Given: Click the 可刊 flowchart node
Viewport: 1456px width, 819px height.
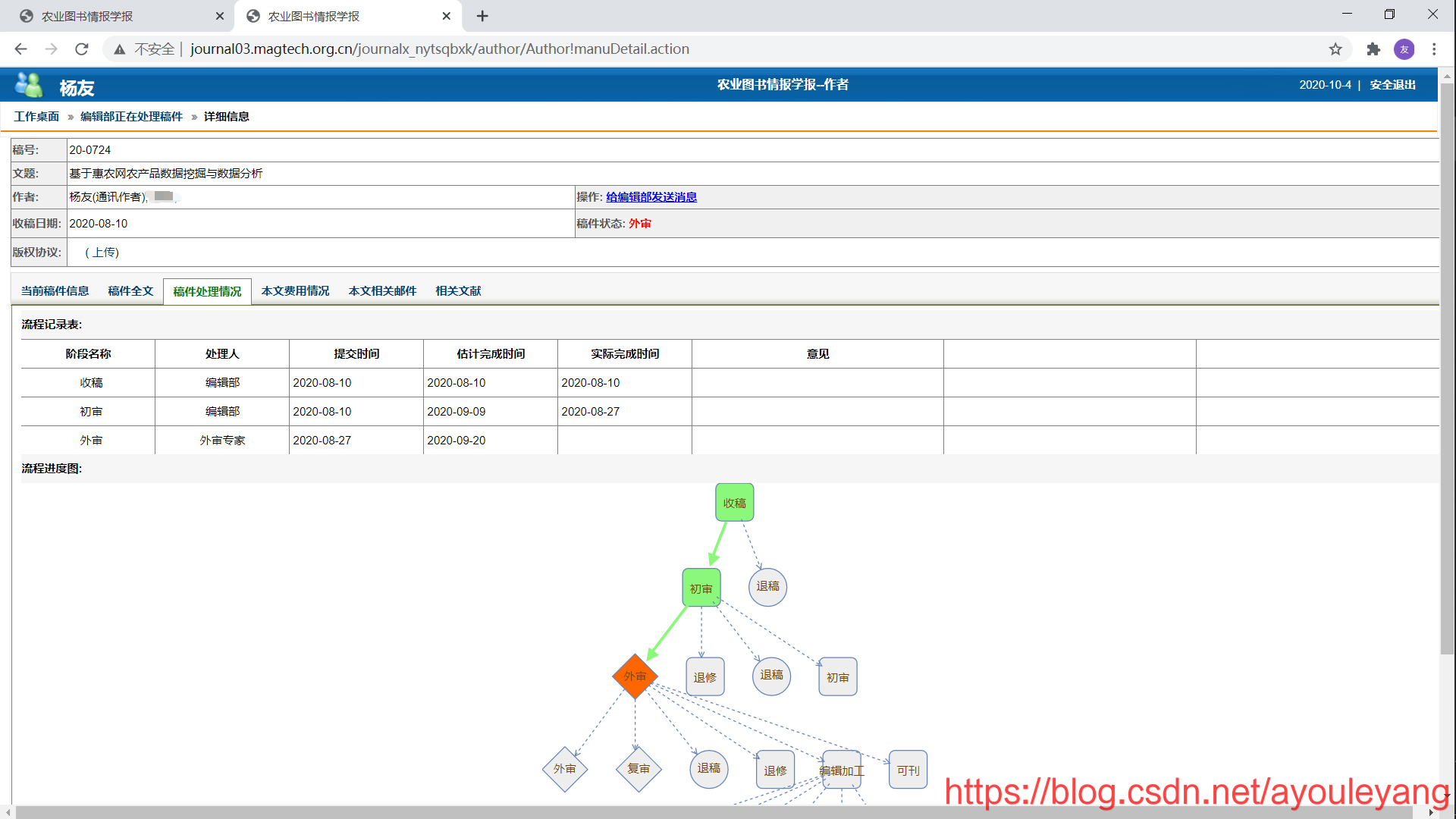Looking at the screenshot, I should click(908, 770).
